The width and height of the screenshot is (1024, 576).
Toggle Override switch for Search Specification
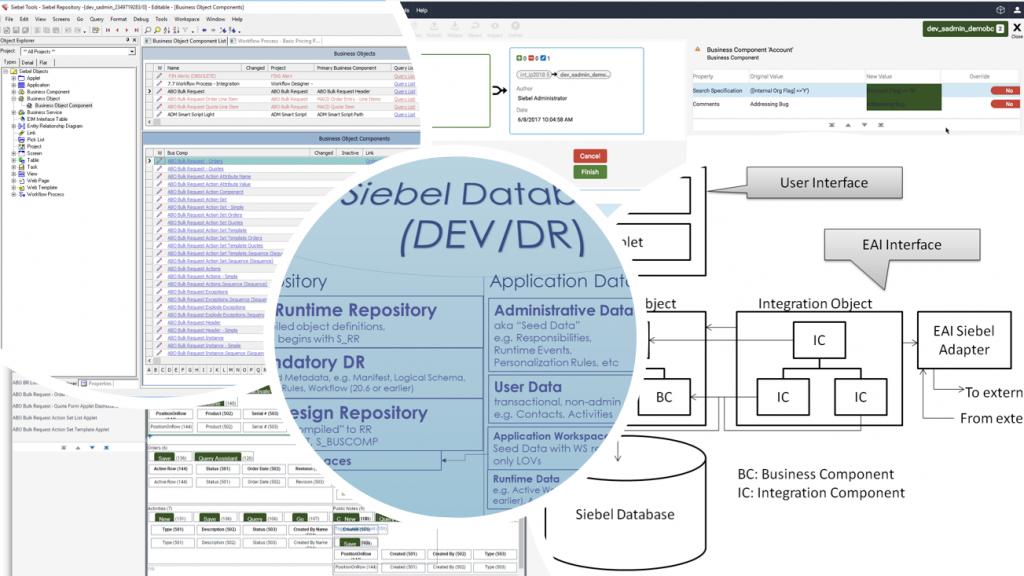[1004, 91]
